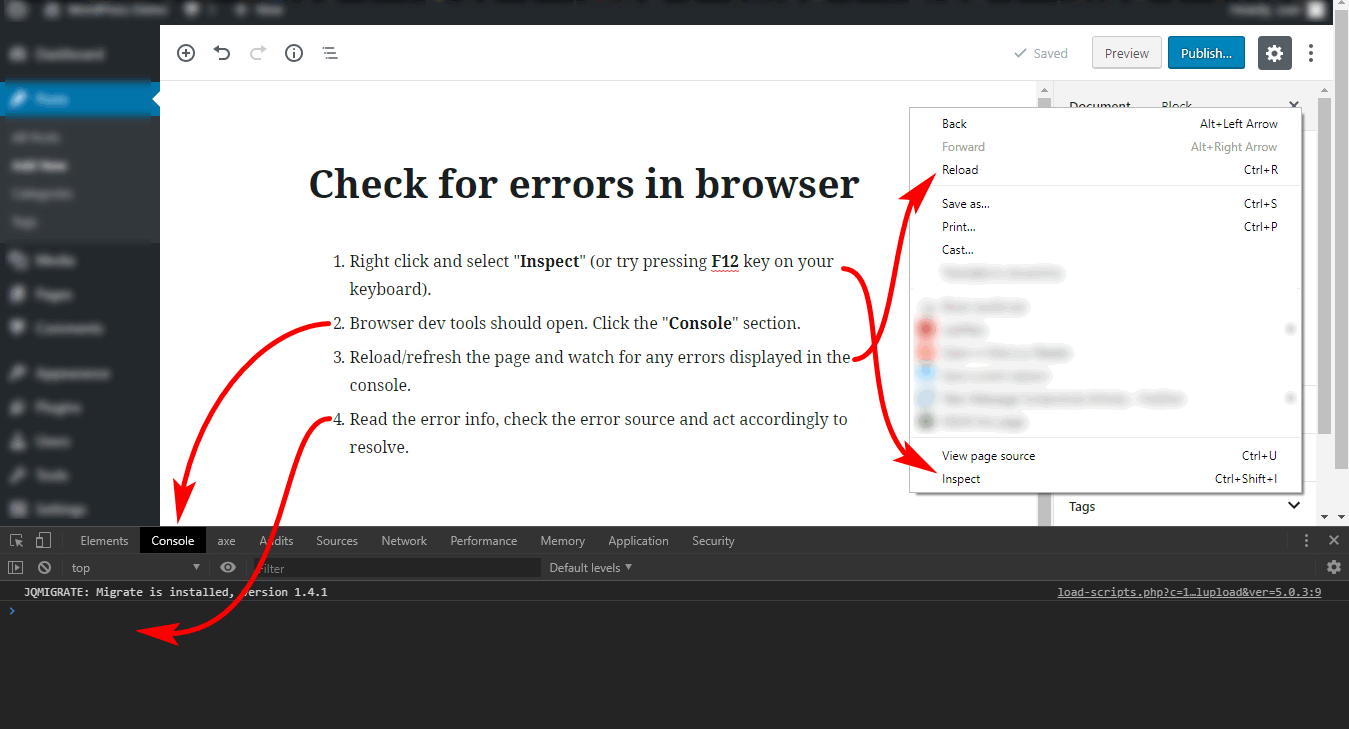Viewport: 1349px width, 729px height.
Task: Activate the DevTools element picker icon
Action: point(17,540)
